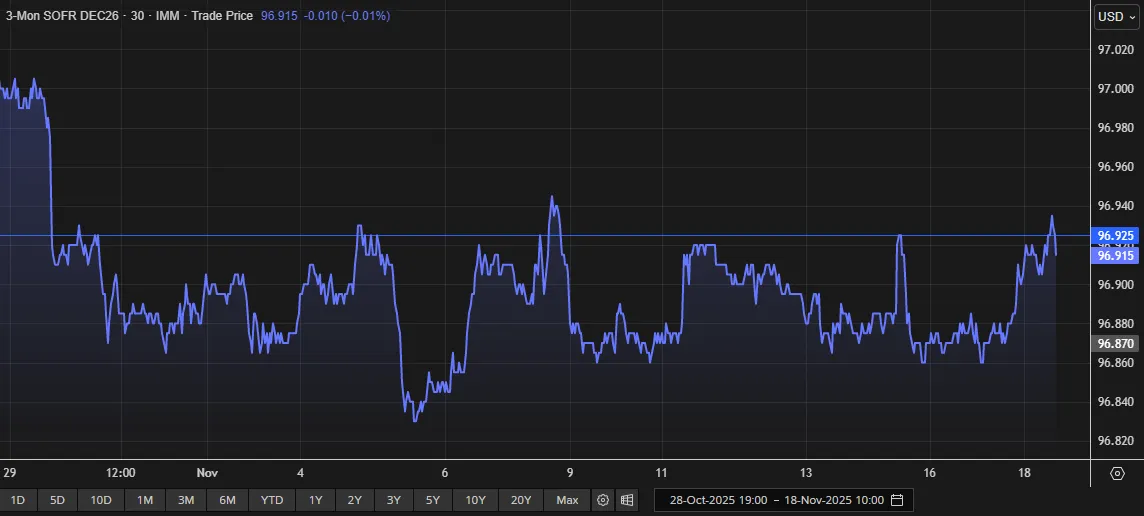This screenshot has height=516, width=1144.
Task: Select the 5D time range
Action: [x=57, y=500]
